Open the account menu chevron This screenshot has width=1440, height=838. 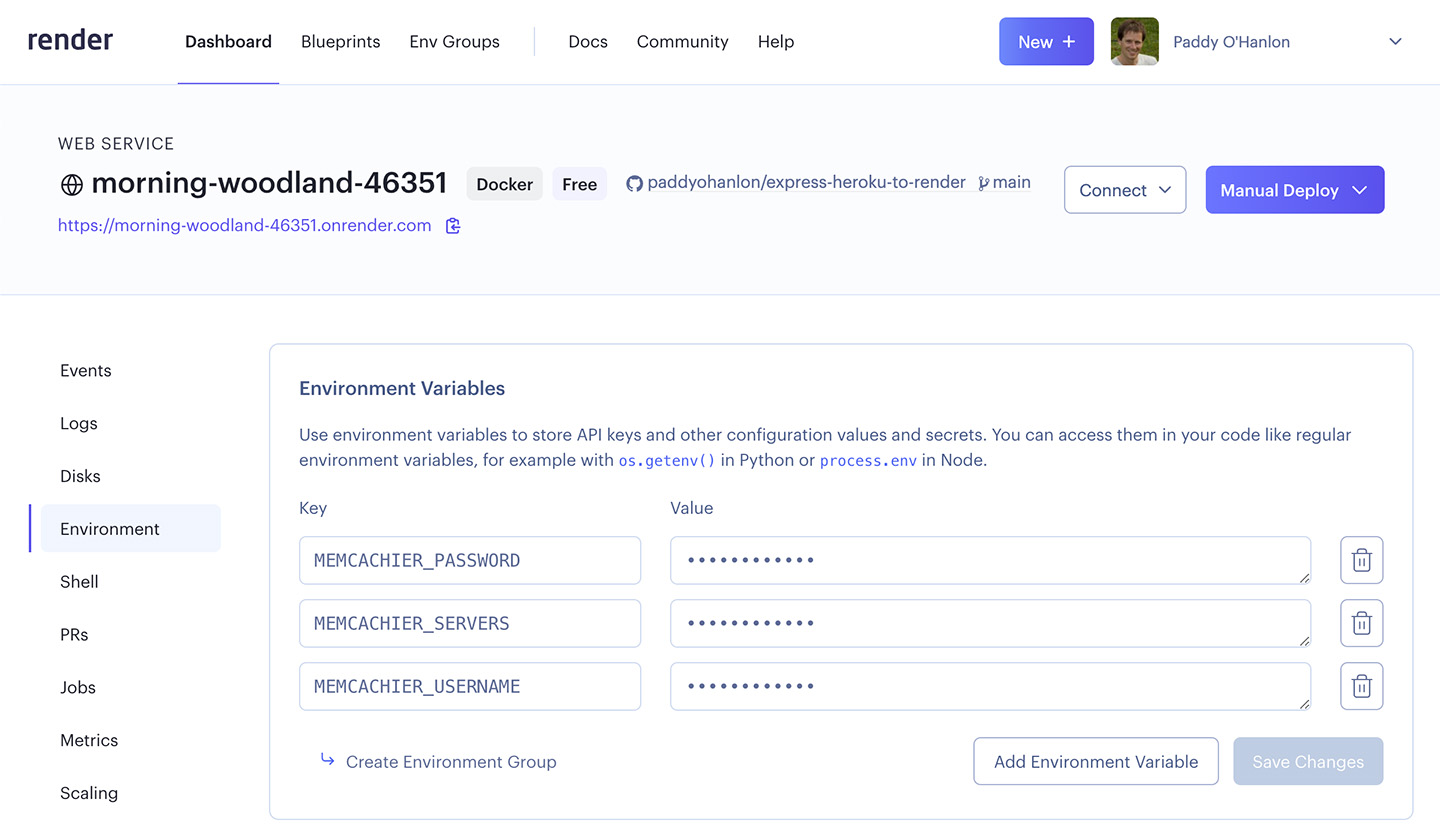point(1395,41)
